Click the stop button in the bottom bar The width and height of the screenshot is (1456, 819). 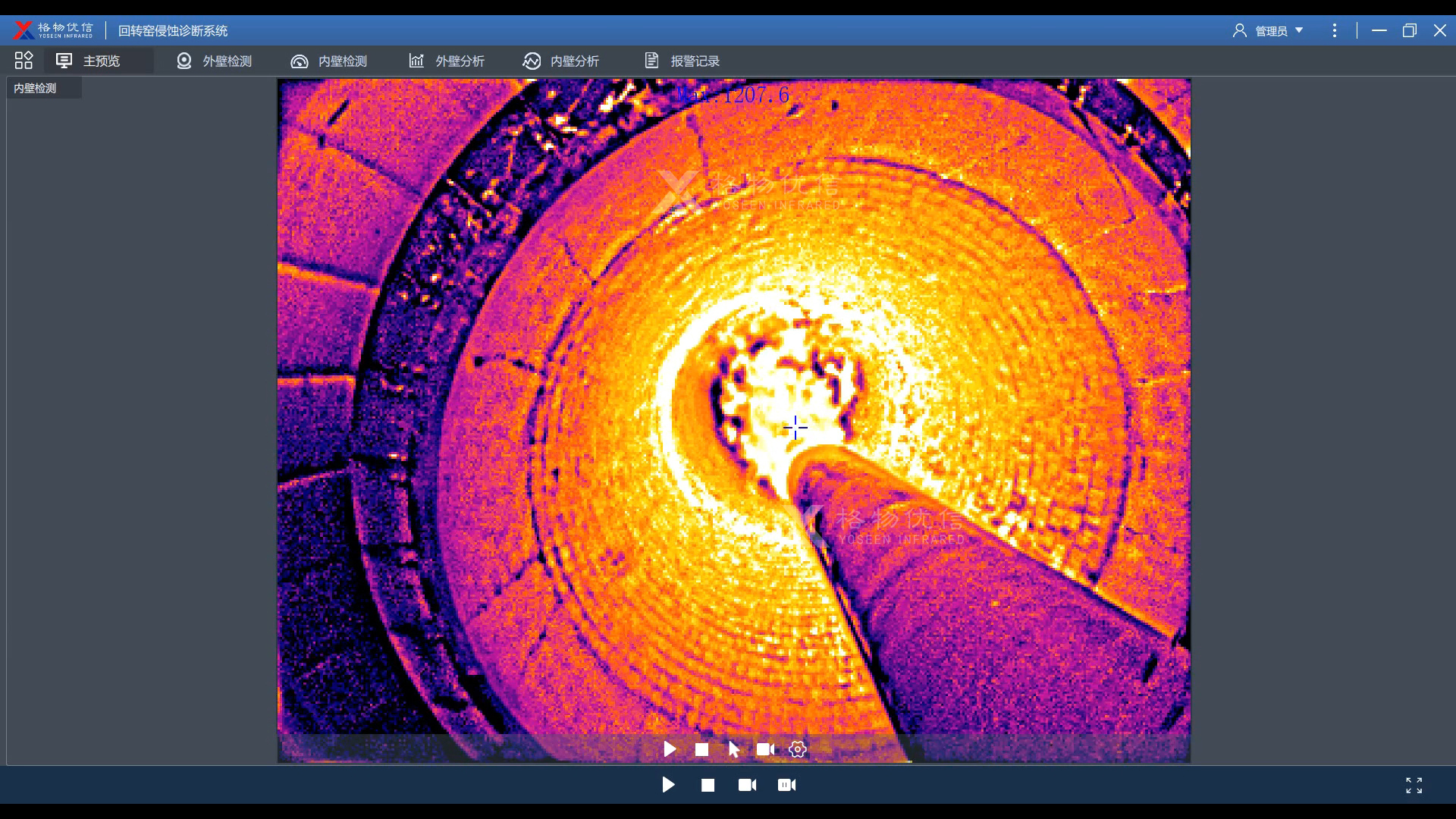pos(708,785)
